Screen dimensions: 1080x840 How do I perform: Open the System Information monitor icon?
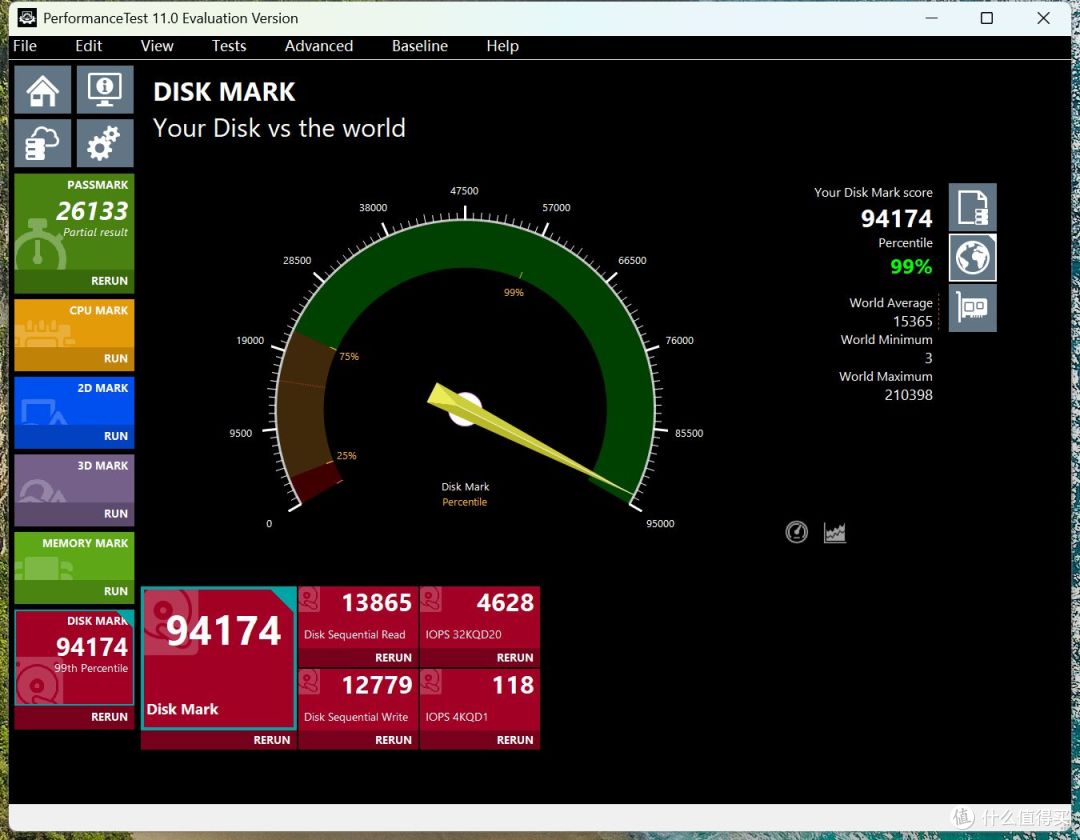(x=105, y=90)
